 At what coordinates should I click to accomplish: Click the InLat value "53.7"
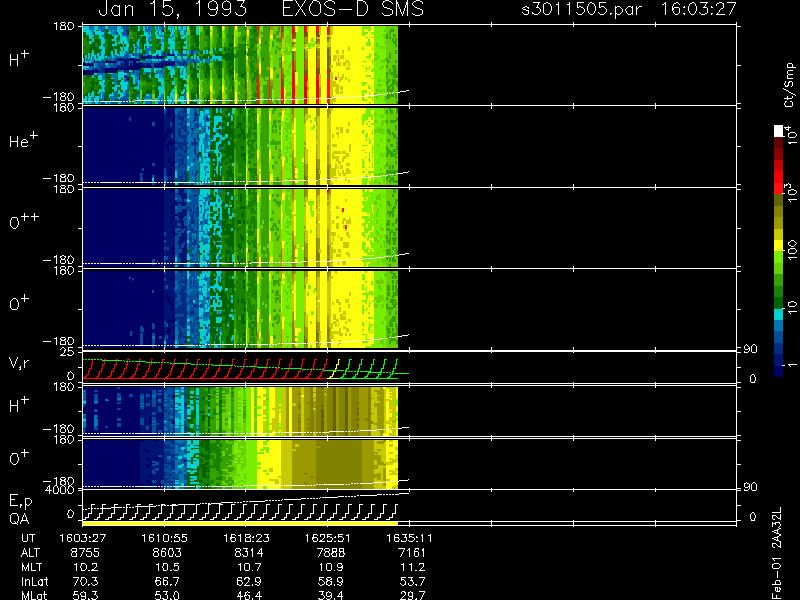click(413, 581)
